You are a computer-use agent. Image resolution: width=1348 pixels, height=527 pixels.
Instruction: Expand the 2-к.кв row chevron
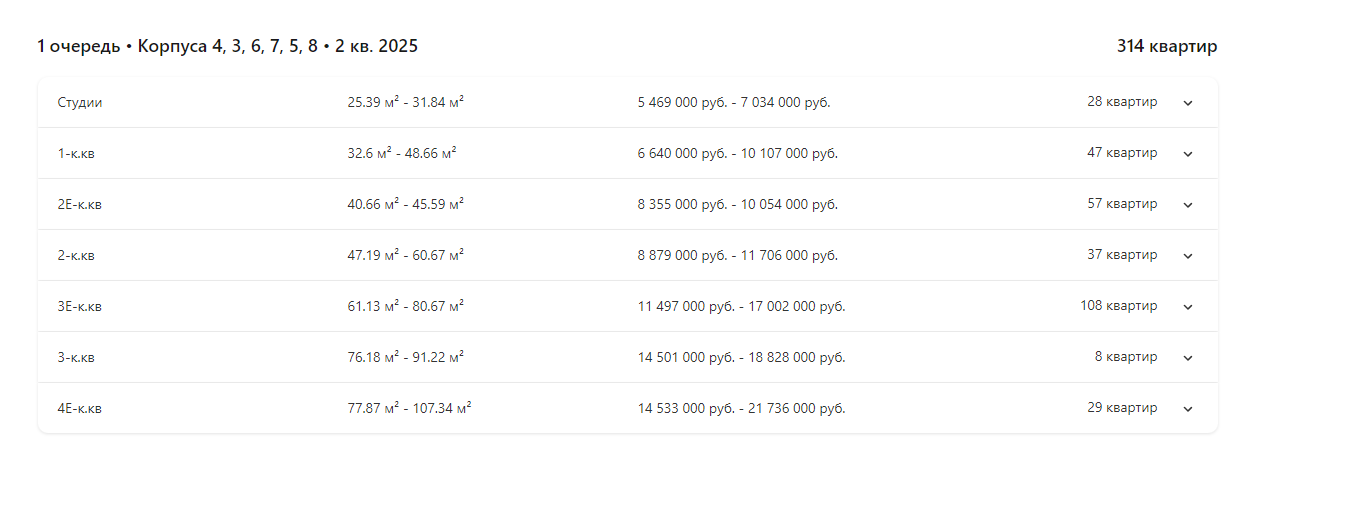pyautogui.click(x=1188, y=256)
